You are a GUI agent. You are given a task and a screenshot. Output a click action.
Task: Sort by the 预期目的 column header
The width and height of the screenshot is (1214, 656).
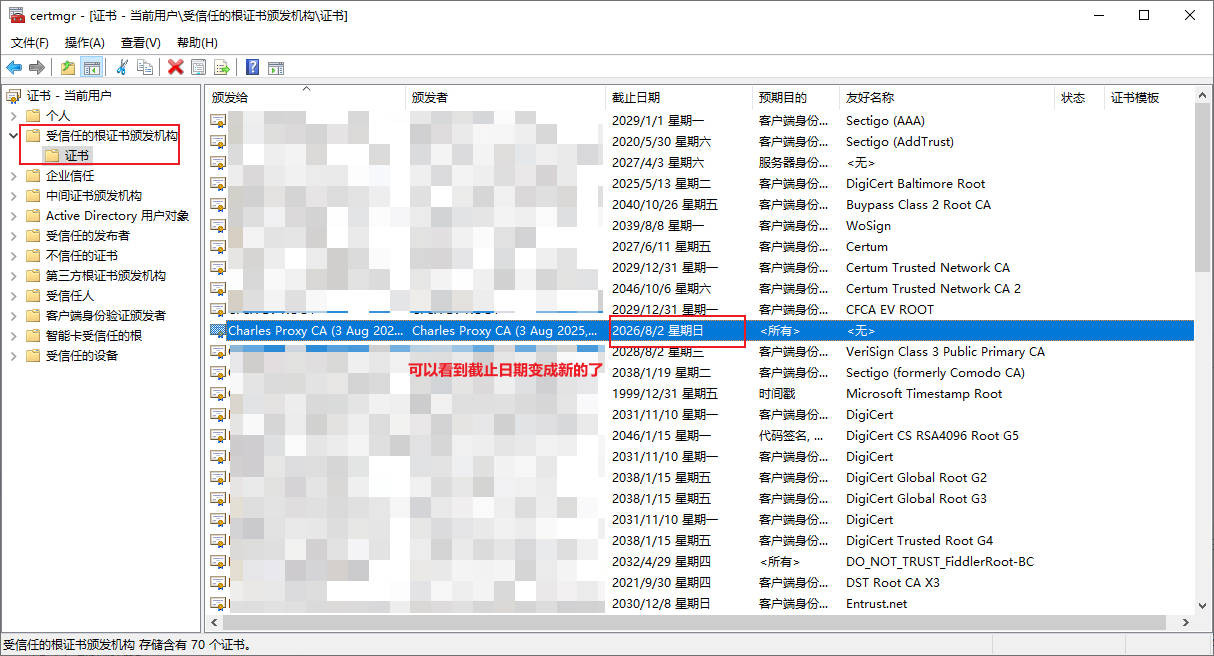(x=796, y=98)
